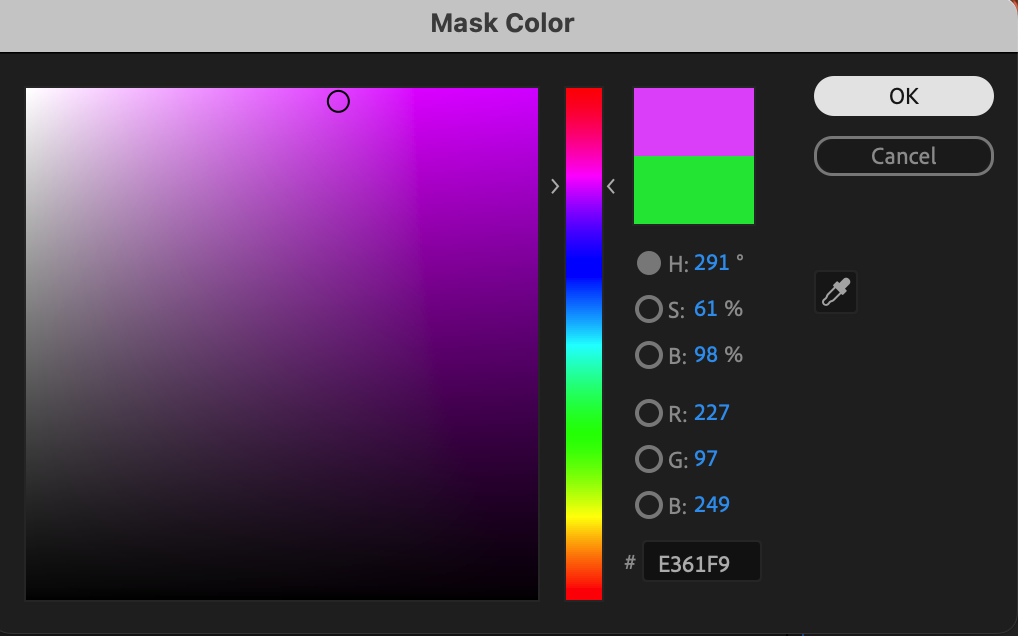Select the S saturation radio button

[649, 310]
